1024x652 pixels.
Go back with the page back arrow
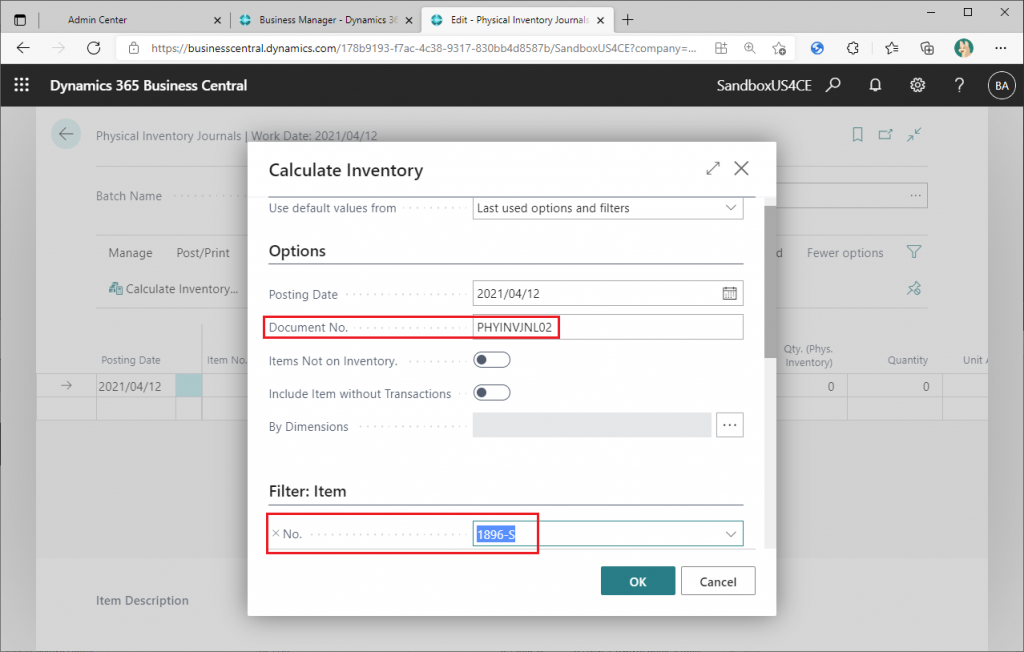[x=66, y=134]
